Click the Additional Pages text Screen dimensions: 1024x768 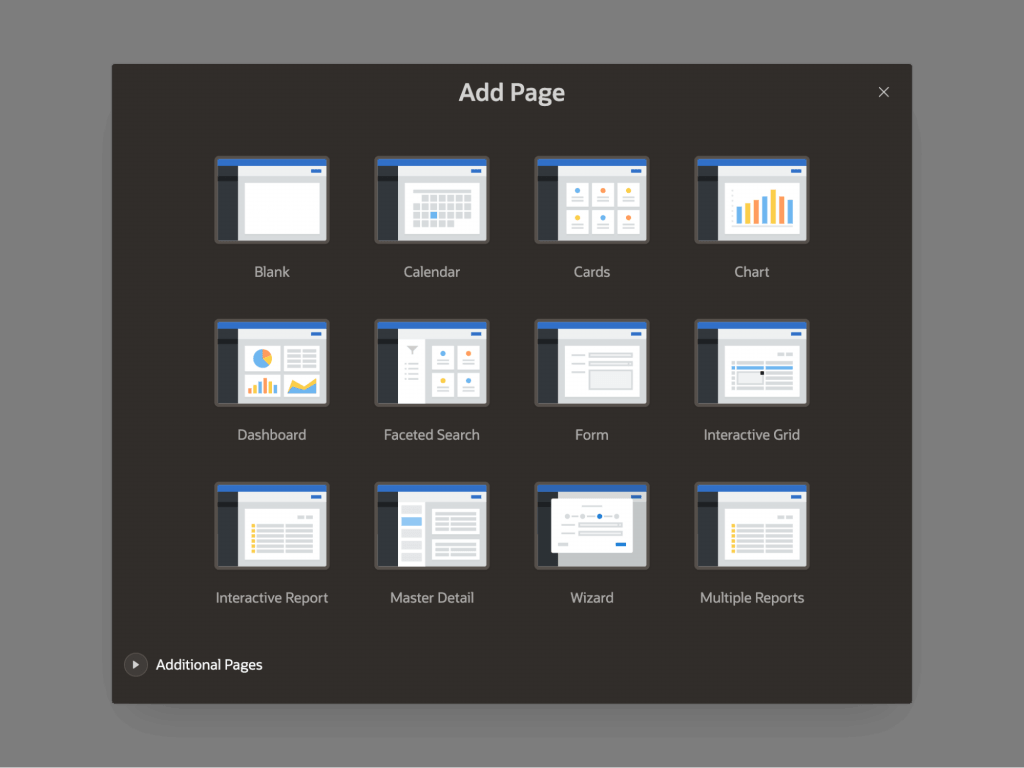pos(209,665)
